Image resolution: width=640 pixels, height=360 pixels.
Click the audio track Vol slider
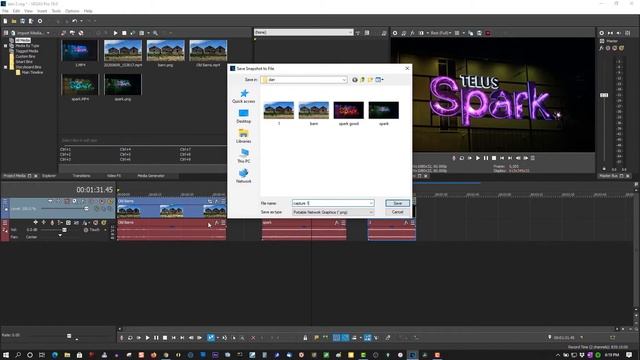click(64, 230)
